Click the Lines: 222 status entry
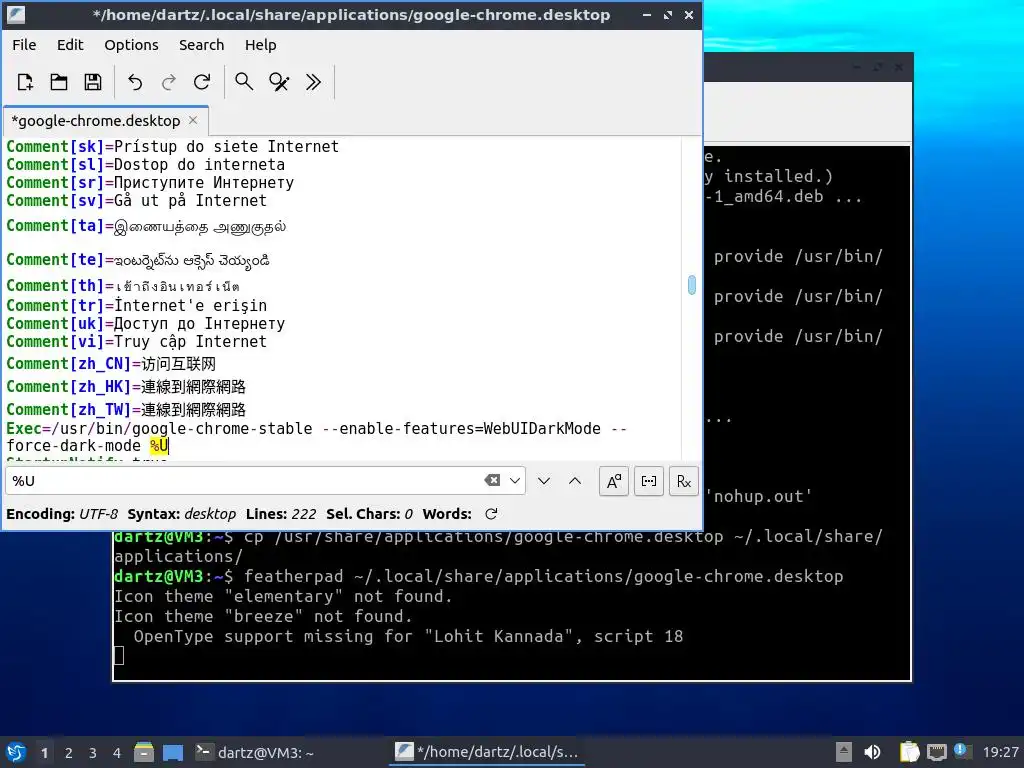The image size is (1024, 768). tap(281, 514)
